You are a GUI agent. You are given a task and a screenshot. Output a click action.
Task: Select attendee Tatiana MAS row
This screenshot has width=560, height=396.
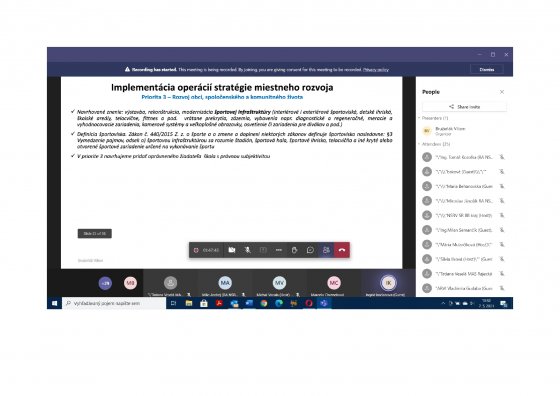click(464, 274)
